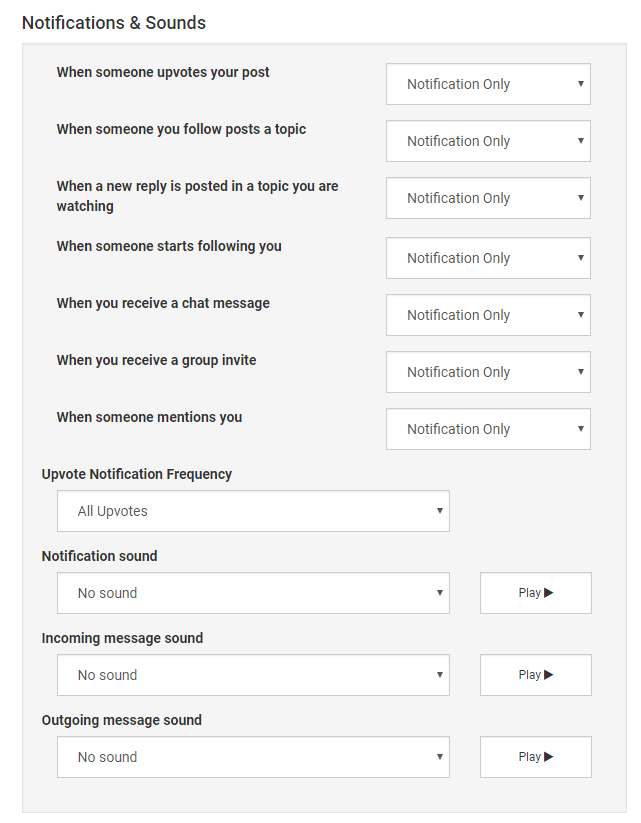Play the Incoming message sound preview
Screen dimensions: 641x823
[535, 675]
